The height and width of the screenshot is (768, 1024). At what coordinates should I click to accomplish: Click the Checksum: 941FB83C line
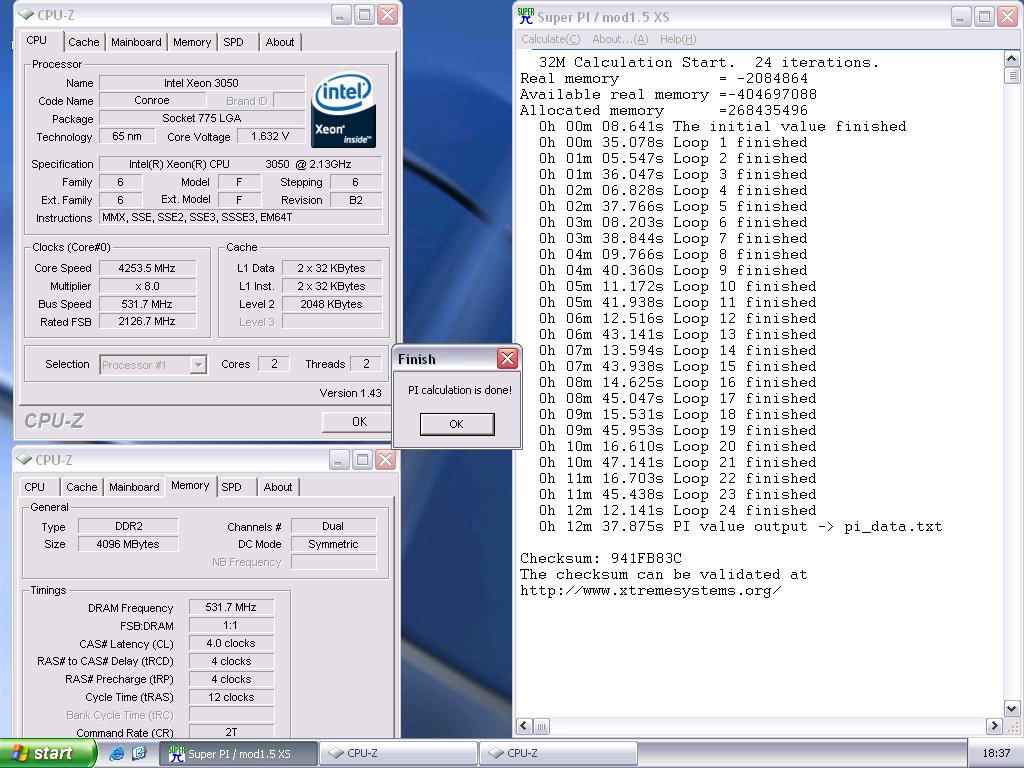pos(601,558)
